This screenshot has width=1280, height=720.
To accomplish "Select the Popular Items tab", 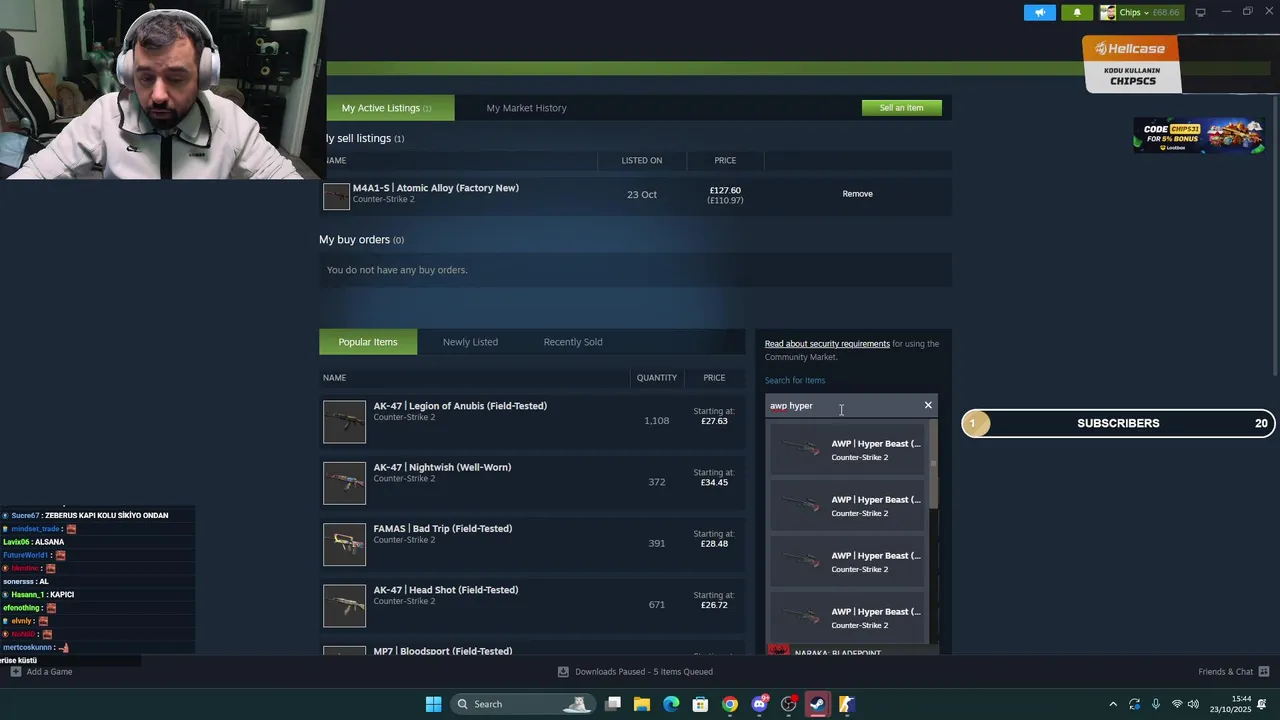I will (x=368, y=342).
